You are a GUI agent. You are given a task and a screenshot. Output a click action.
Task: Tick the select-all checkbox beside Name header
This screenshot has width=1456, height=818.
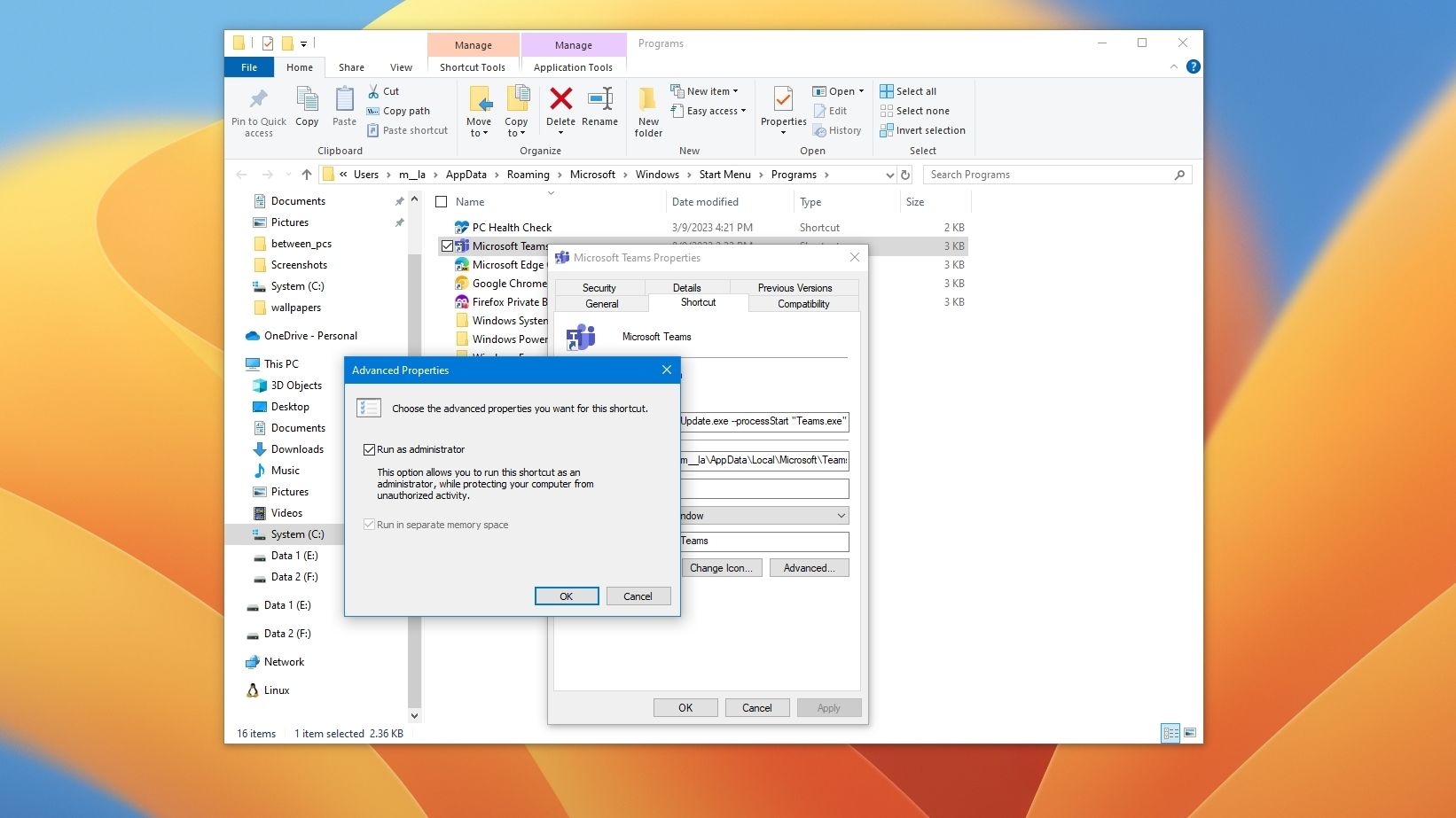442,202
